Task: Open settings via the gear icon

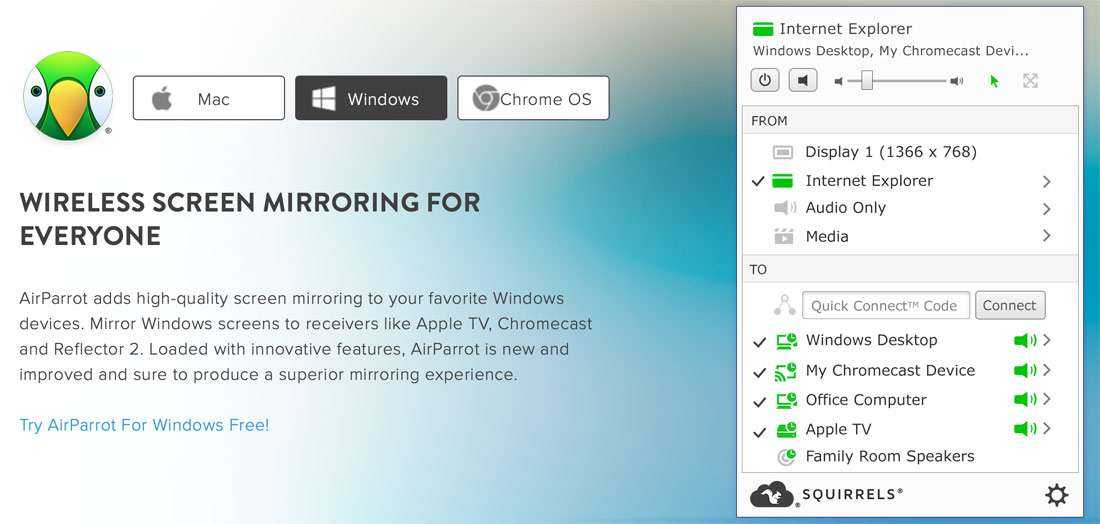Action: [x=1057, y=495]
